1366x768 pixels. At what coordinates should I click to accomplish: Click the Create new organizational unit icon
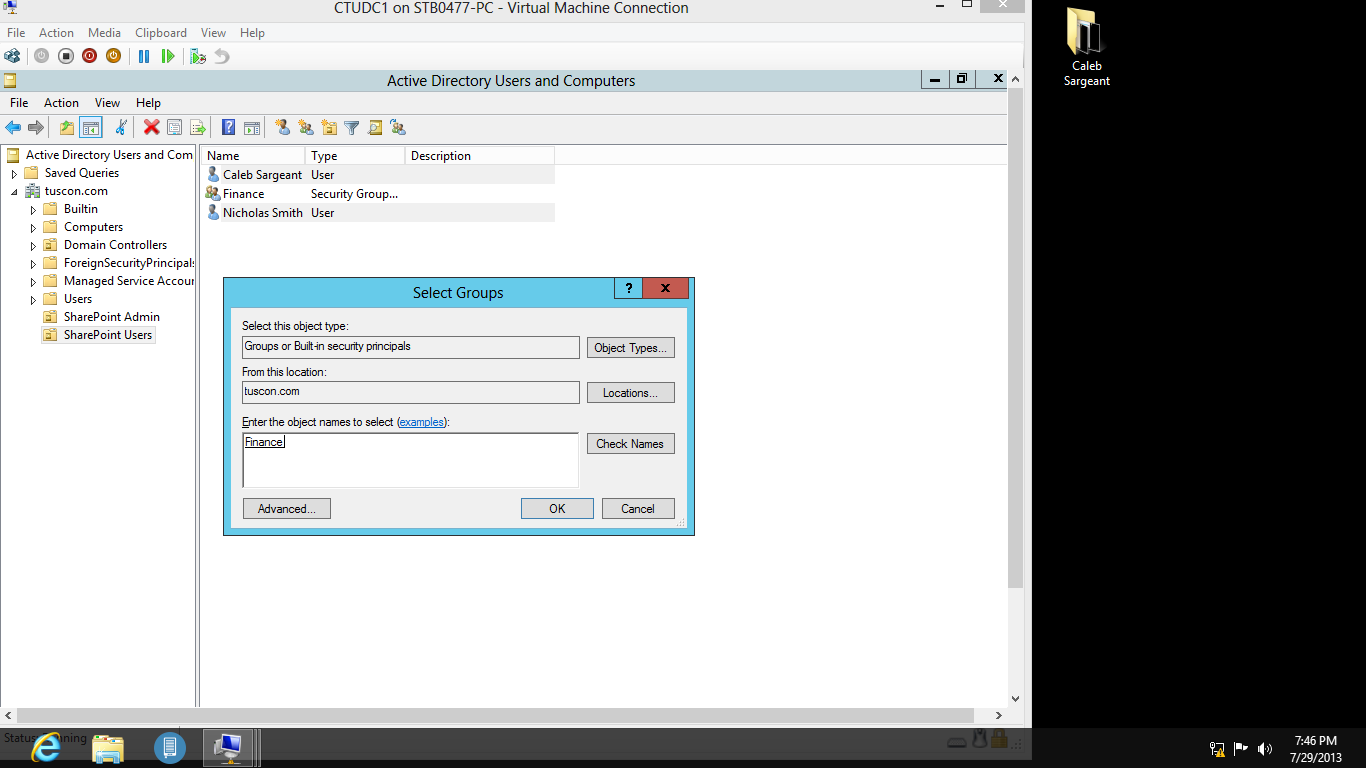click(329, 127)
